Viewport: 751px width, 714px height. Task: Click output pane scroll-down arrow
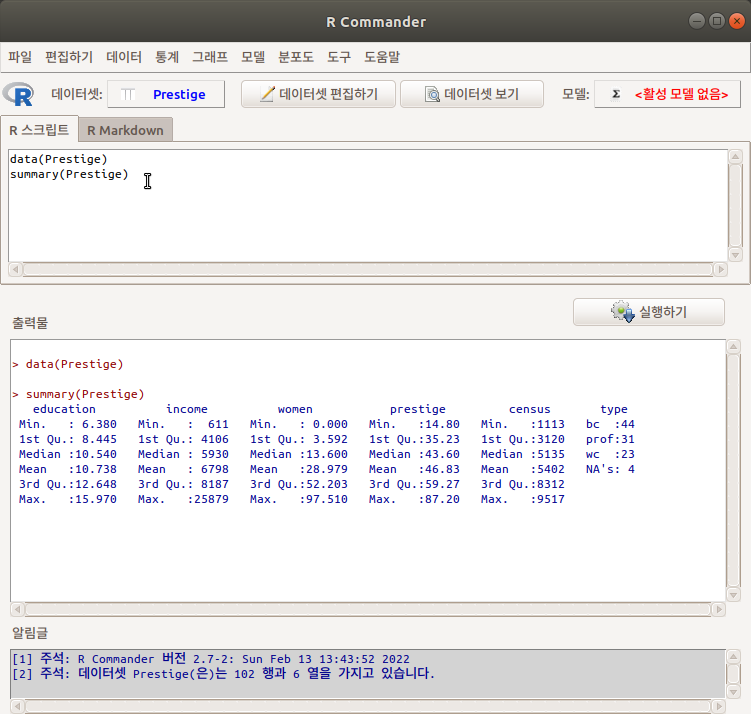click(x=733, y=594)
